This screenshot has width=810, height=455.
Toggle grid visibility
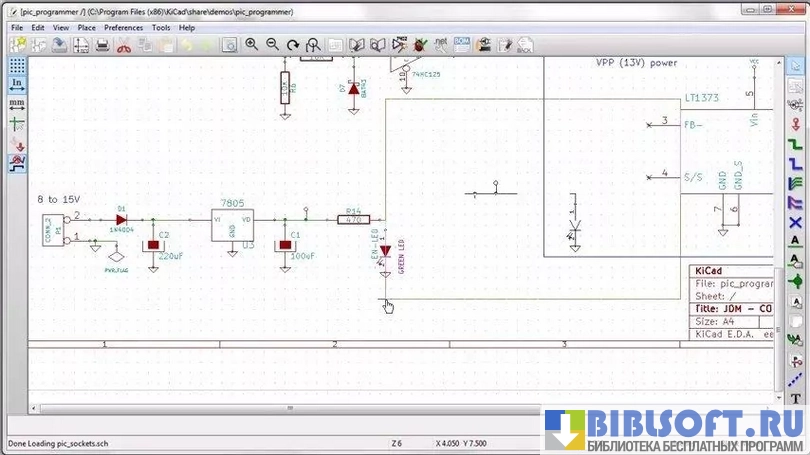click(17, 66)
